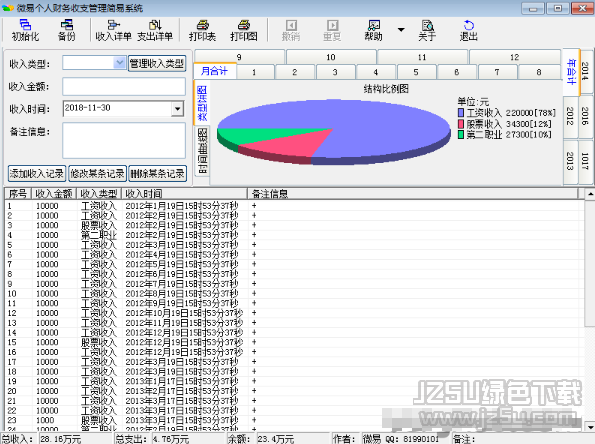
Task: Sort by the 收入时间 column header
Action: 184,194
